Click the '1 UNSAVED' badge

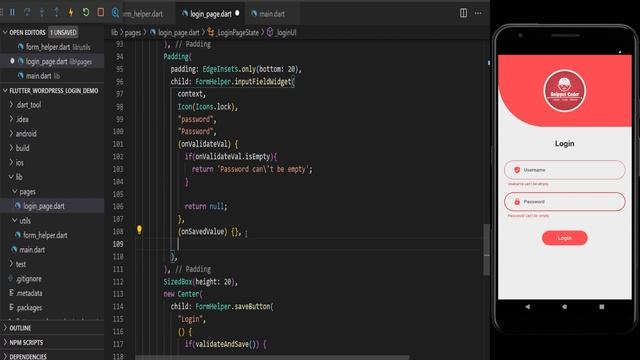(x=63, y=32)
